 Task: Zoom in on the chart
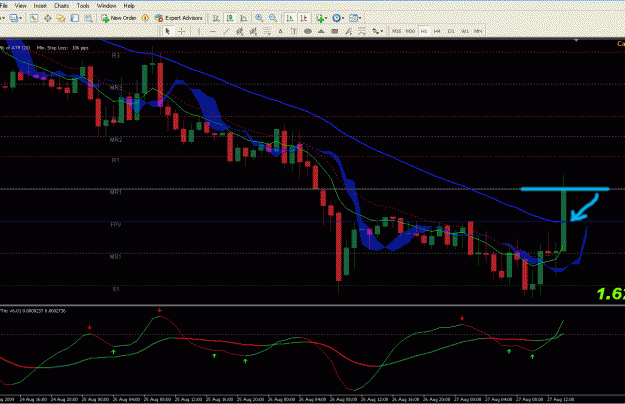click(x=259, y=18)
